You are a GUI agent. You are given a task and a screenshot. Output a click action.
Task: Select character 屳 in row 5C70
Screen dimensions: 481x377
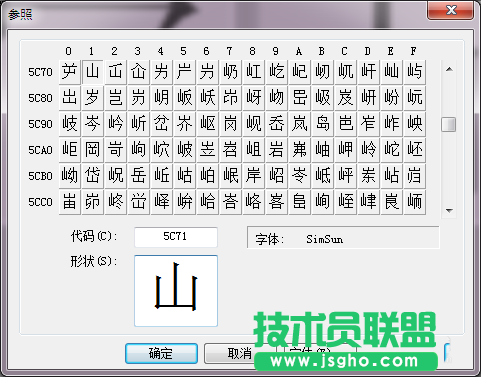[x=138, y=72]
